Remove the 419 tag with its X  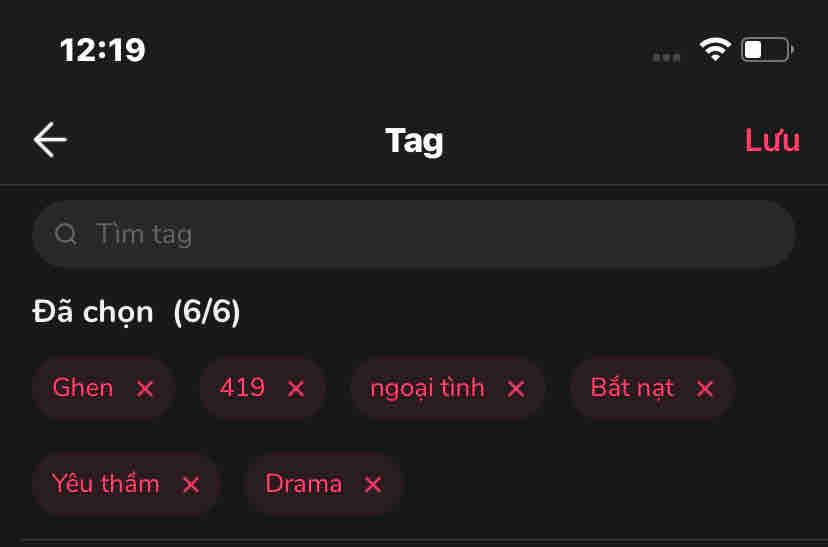pos(296,389)
